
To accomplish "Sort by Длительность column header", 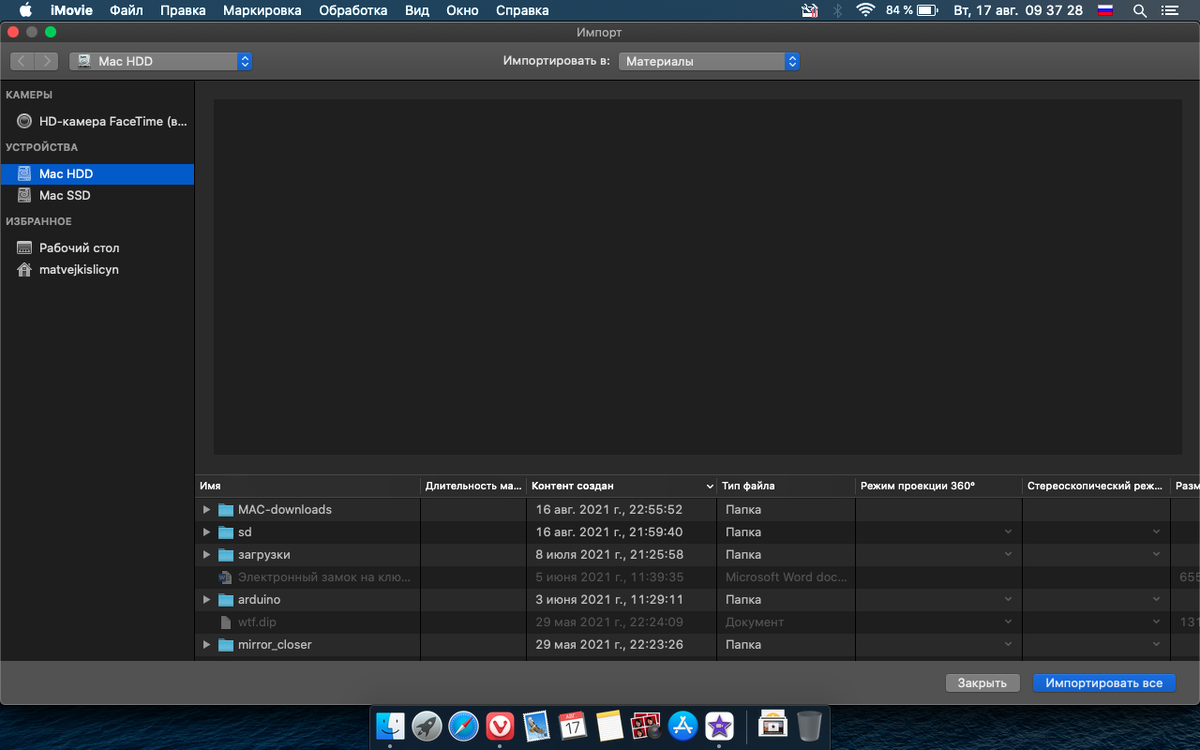I will click(x=474, y=486).
